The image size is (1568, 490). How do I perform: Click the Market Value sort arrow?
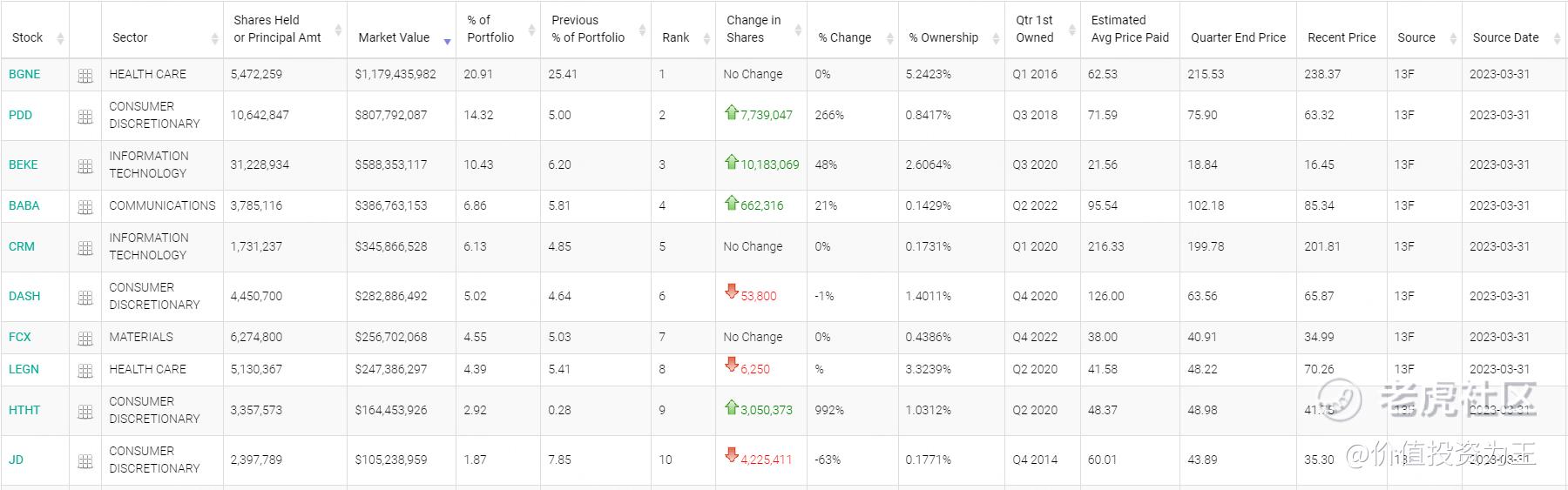coord(447,41)
